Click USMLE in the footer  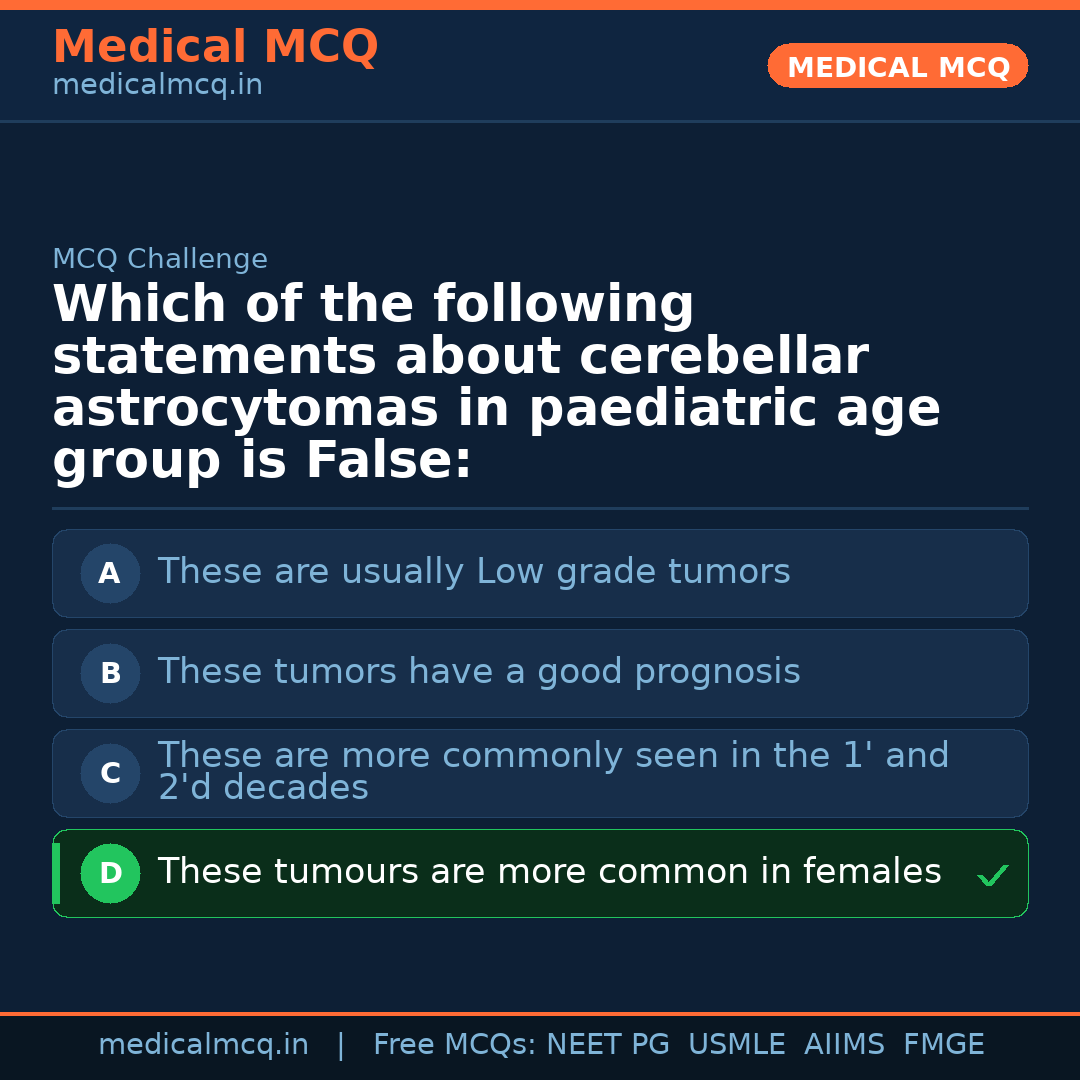[x=736, y=1045]
